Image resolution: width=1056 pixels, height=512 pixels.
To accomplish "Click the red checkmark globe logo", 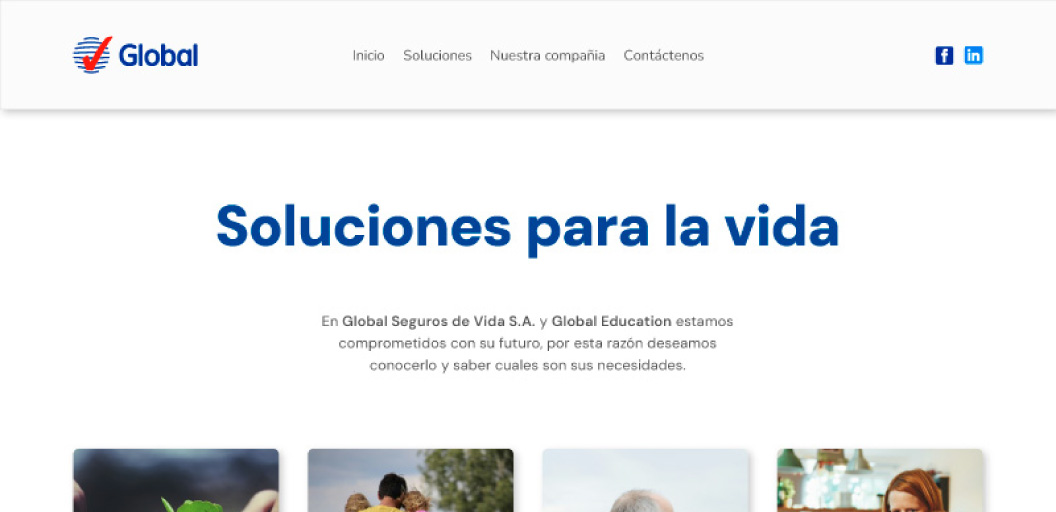I will (92, 55).
